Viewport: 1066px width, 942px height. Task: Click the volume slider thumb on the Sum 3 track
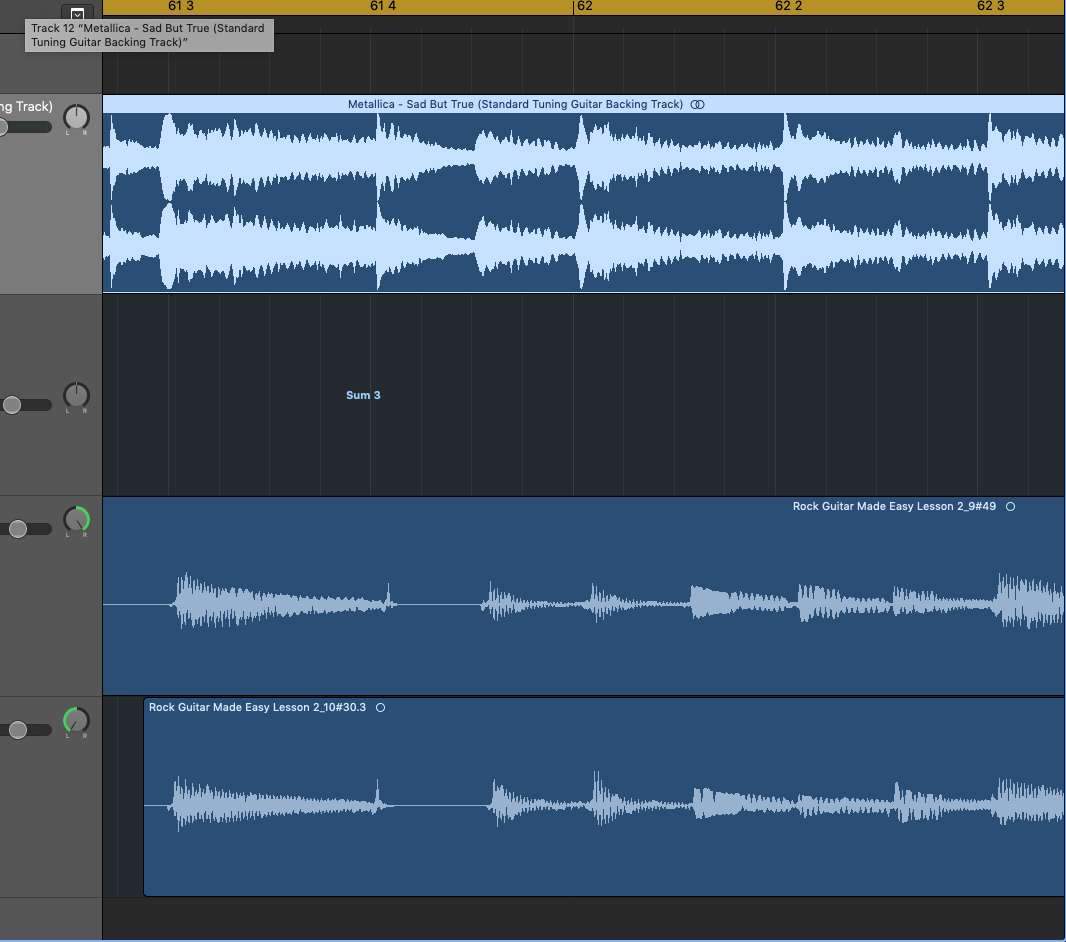click(12, 405)
